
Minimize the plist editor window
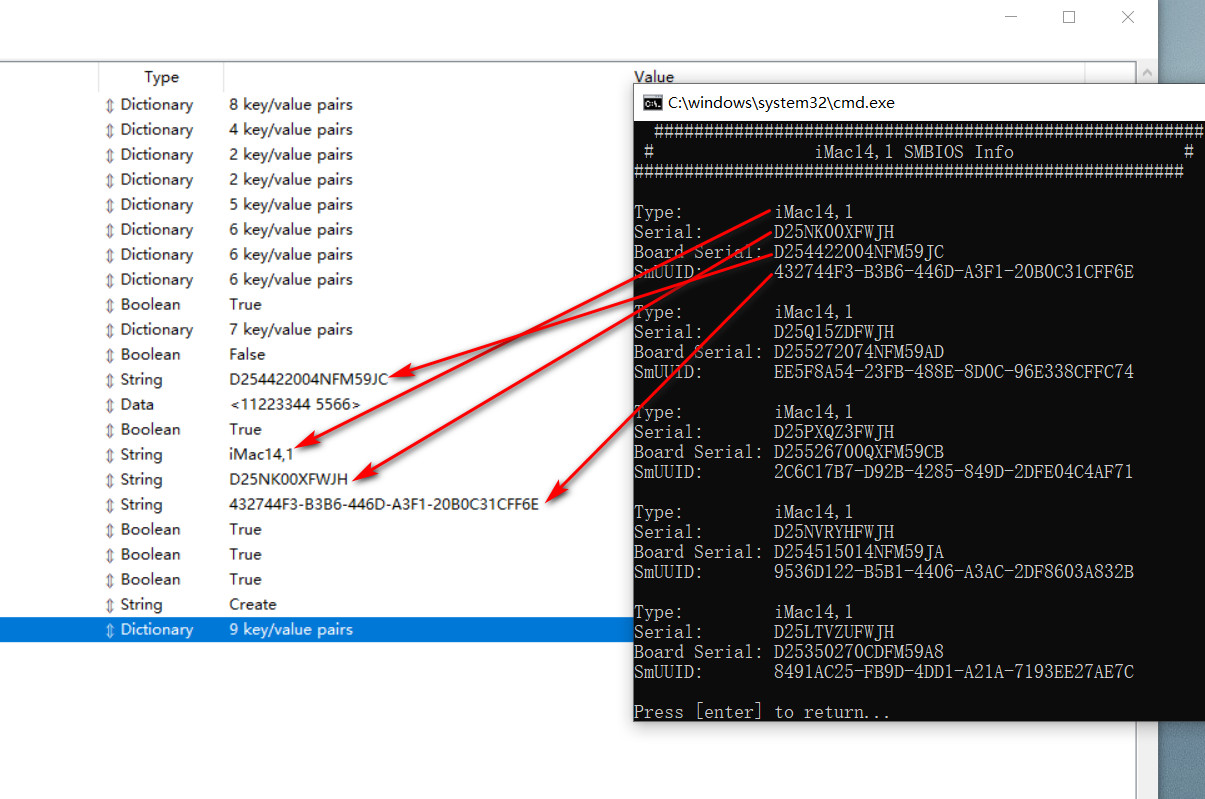point(1011,17)
